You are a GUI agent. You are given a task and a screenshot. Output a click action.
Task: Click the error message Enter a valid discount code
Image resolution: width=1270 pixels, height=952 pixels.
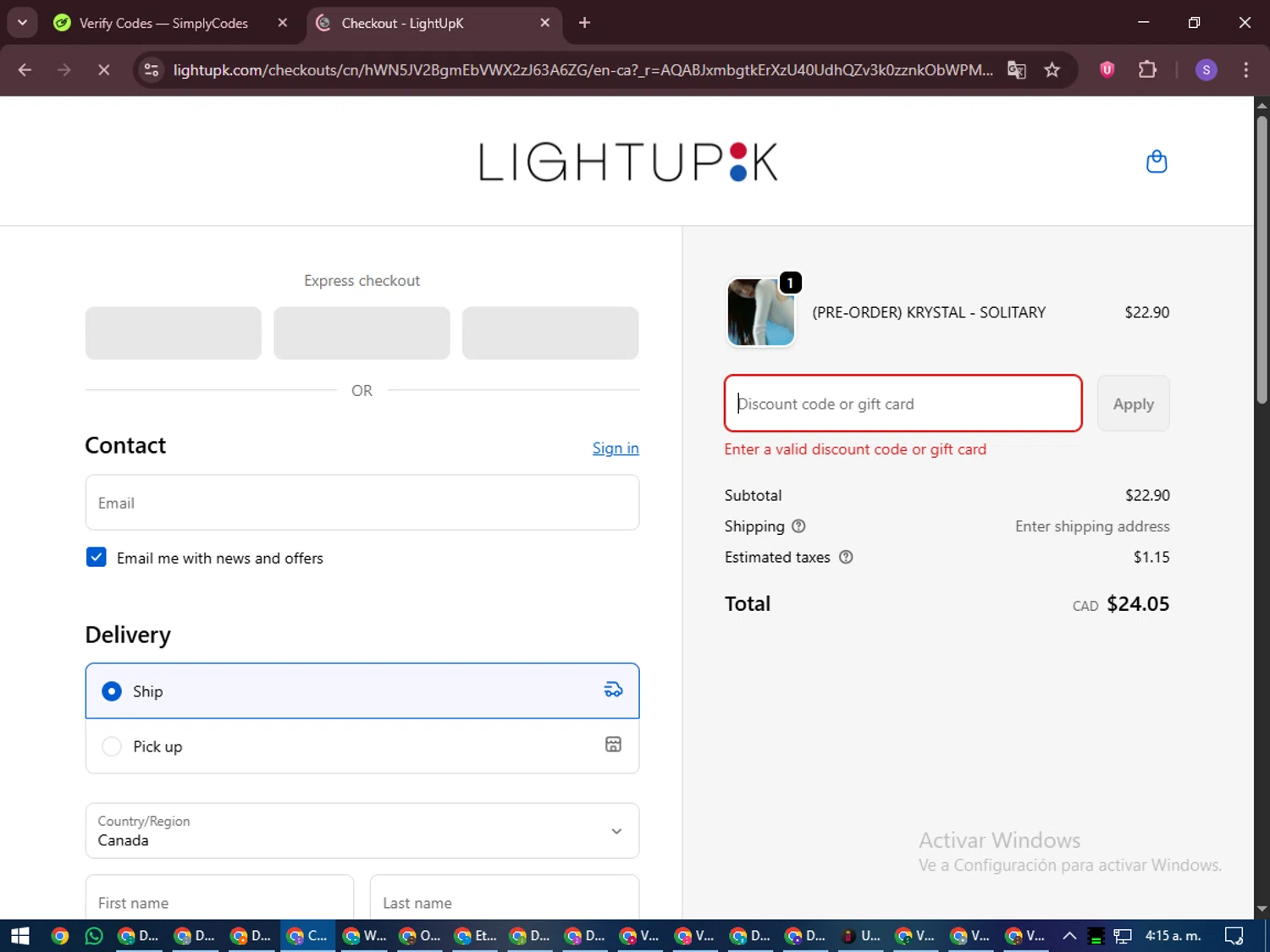coord(855,449)
